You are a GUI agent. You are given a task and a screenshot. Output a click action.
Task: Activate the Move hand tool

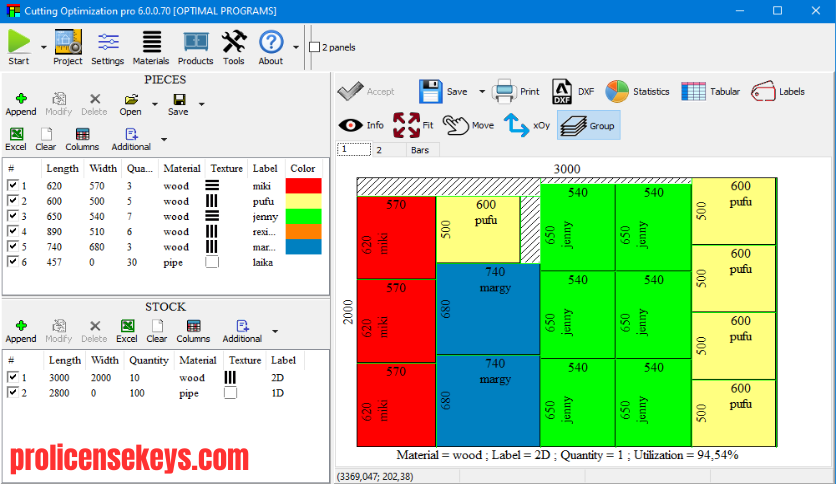(469, 125)
